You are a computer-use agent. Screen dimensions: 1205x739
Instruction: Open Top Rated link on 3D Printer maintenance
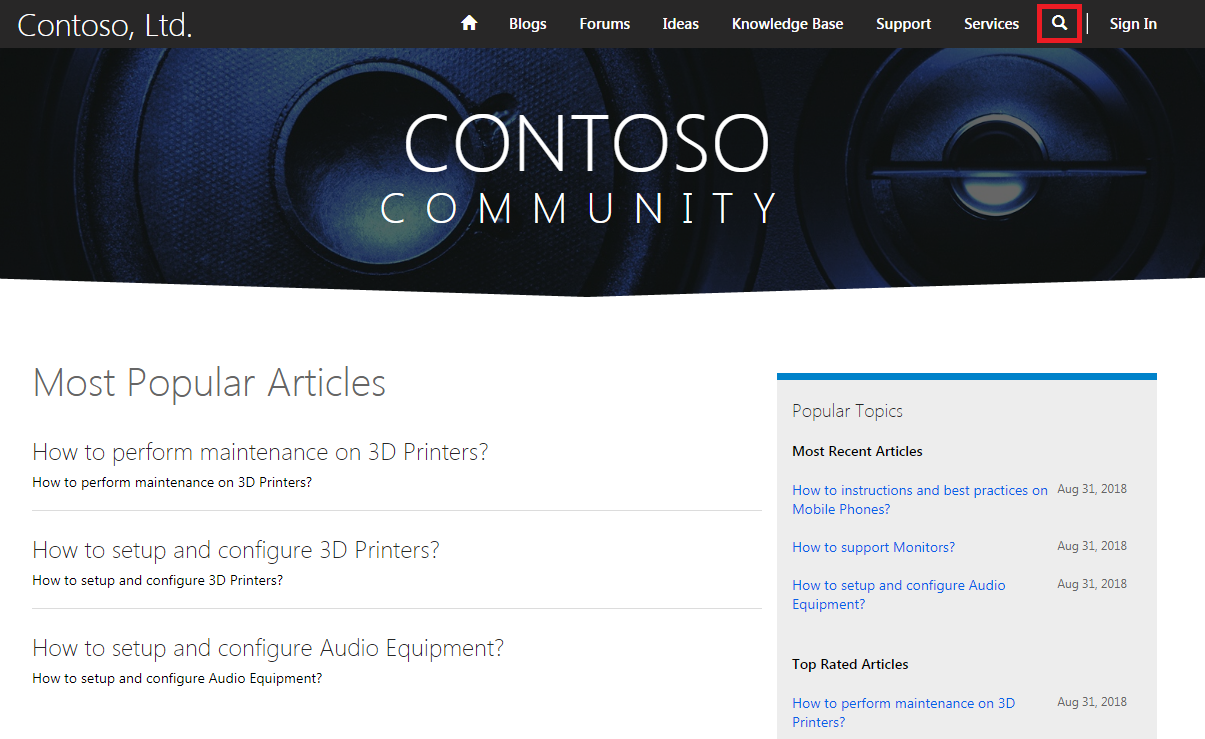tap(904, 713)
